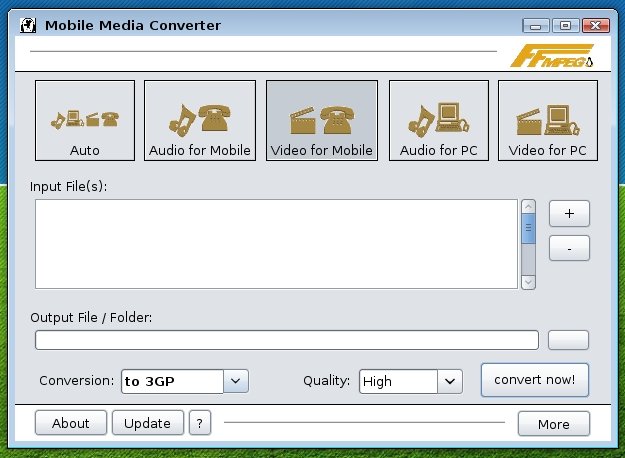Click the application icon in title bar
625x458 pixels.
pos(28,26)
